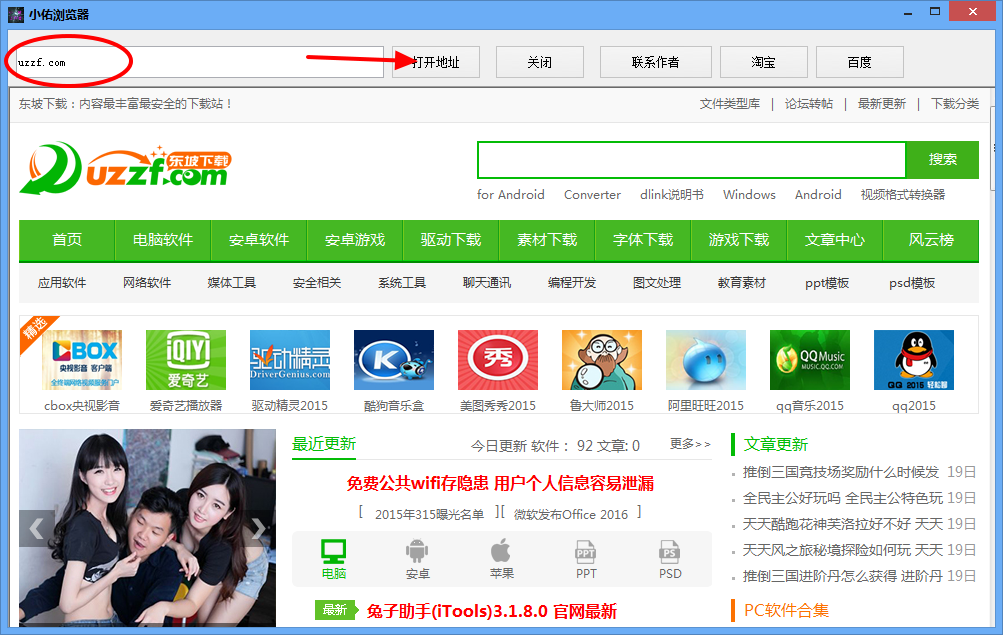Open the 文章中心 navigation tab

[x=835, y=240]
